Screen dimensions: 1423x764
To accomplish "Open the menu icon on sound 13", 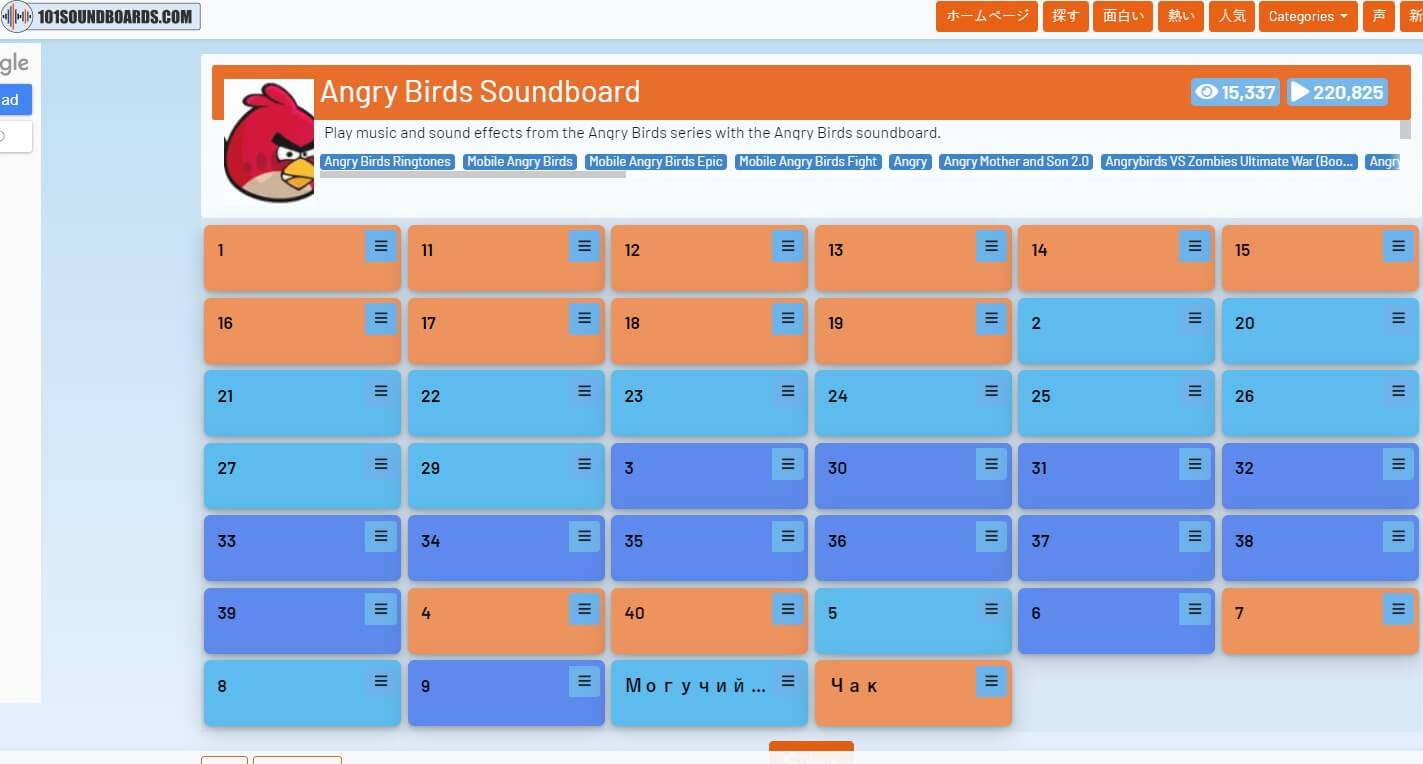I will pos(991,246).
